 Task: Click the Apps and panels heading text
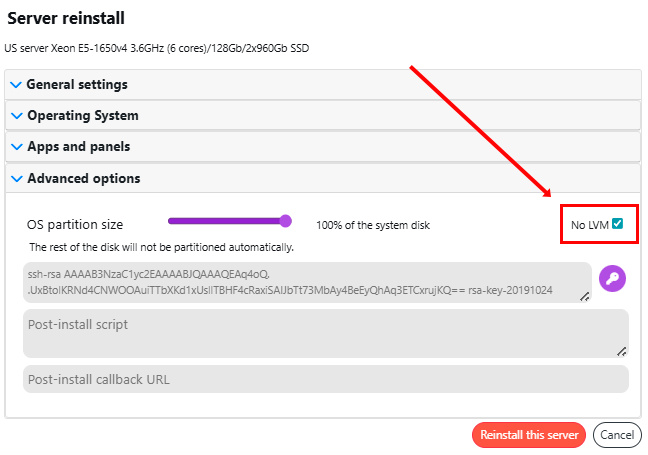pyautogui.click(x=78, y=147)
